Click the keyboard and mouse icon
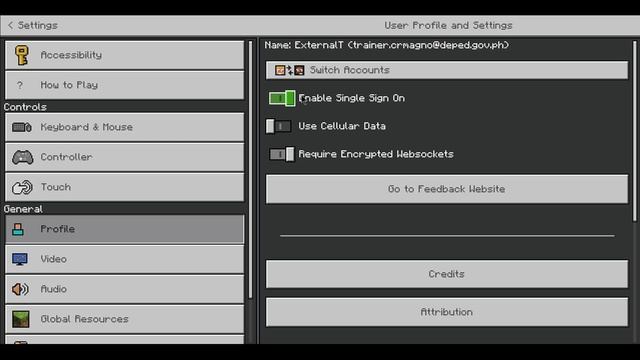 click(x=22, y=127)
